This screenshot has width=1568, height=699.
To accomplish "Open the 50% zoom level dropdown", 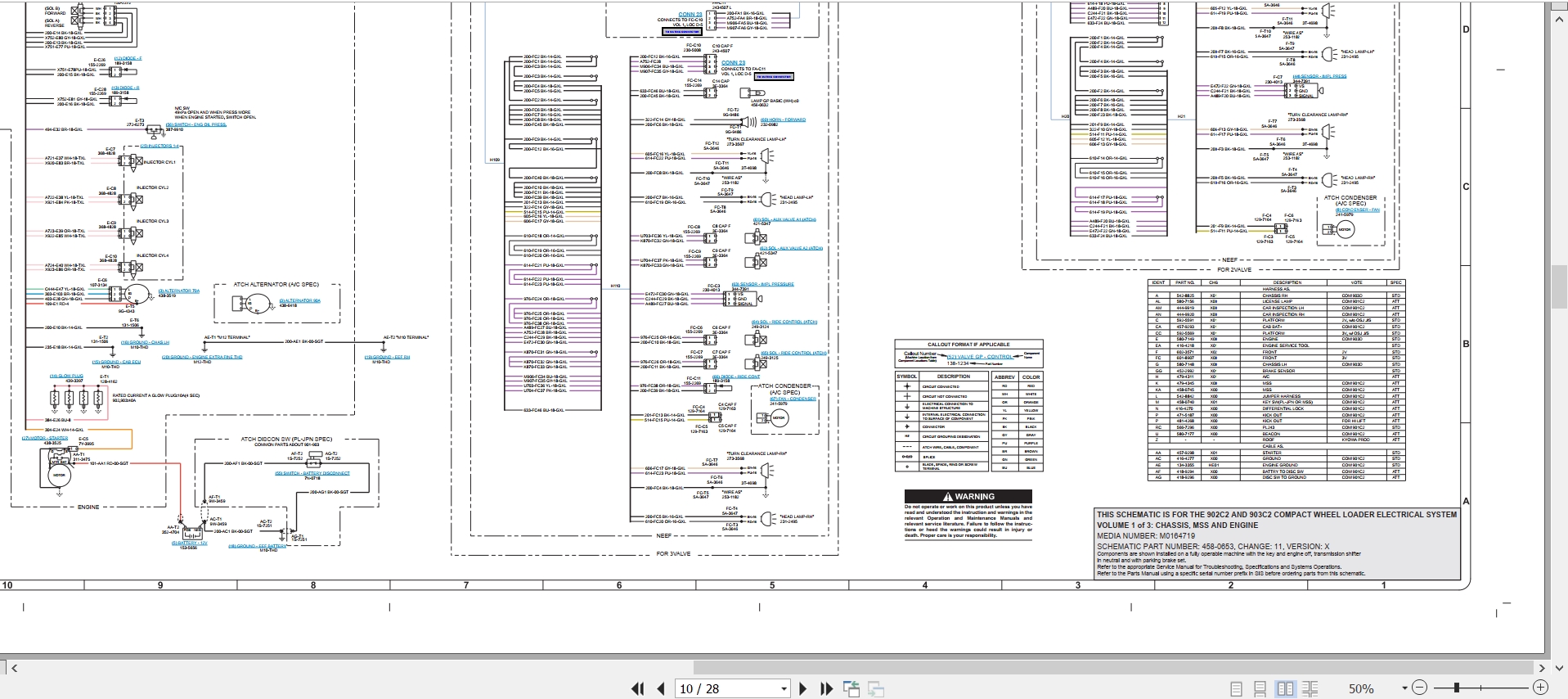I will click(1404, 689).
